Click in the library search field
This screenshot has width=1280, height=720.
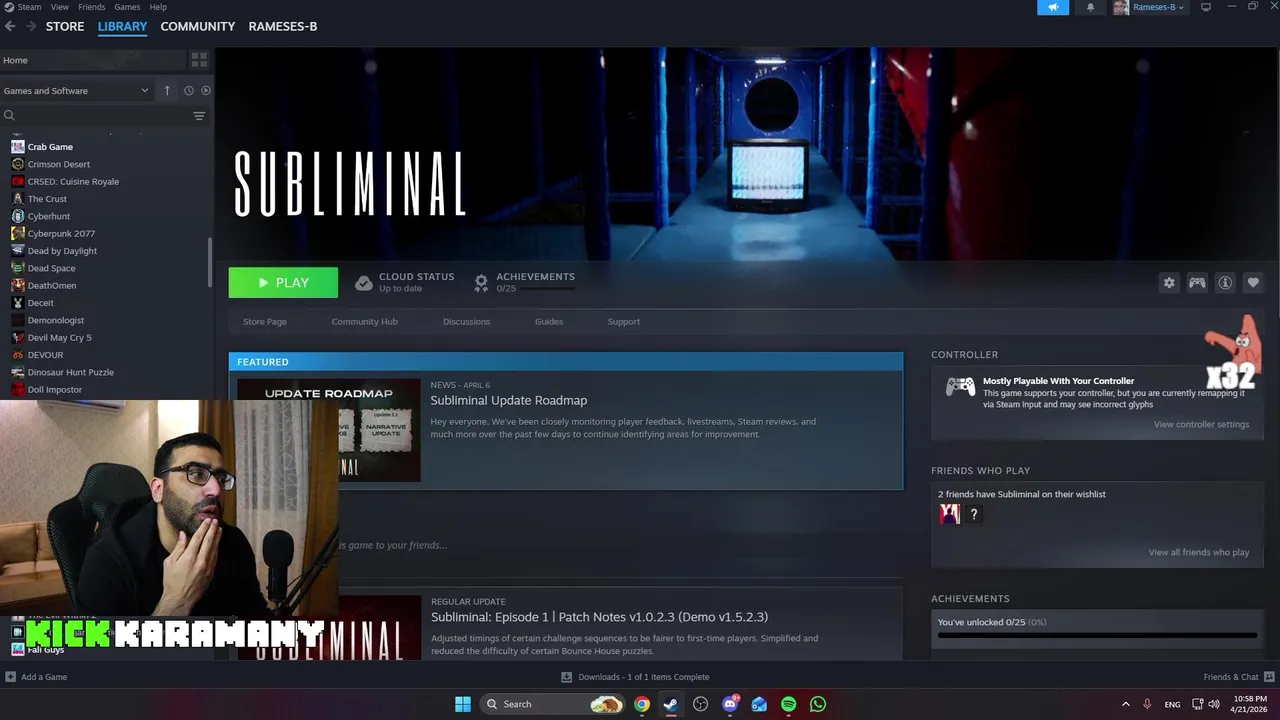coord(95,116)
